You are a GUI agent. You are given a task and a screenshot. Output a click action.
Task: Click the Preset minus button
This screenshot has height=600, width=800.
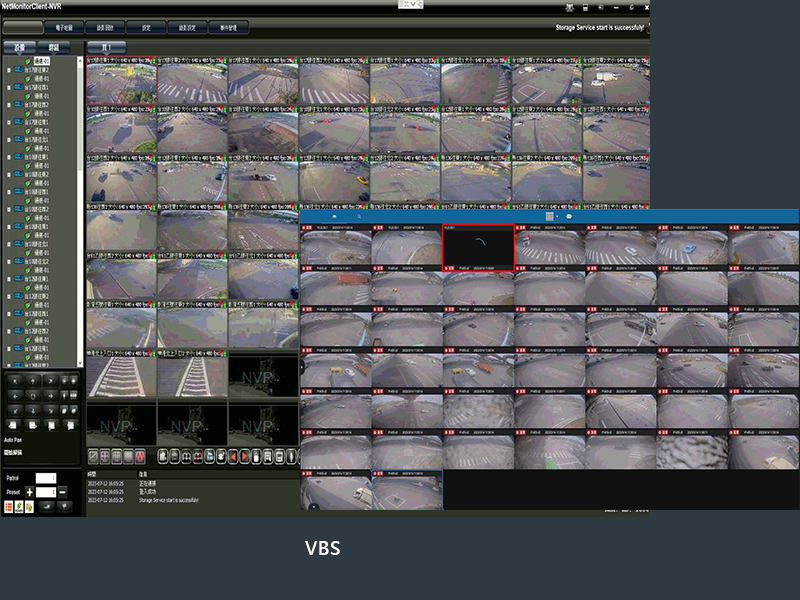coord(62,492)
